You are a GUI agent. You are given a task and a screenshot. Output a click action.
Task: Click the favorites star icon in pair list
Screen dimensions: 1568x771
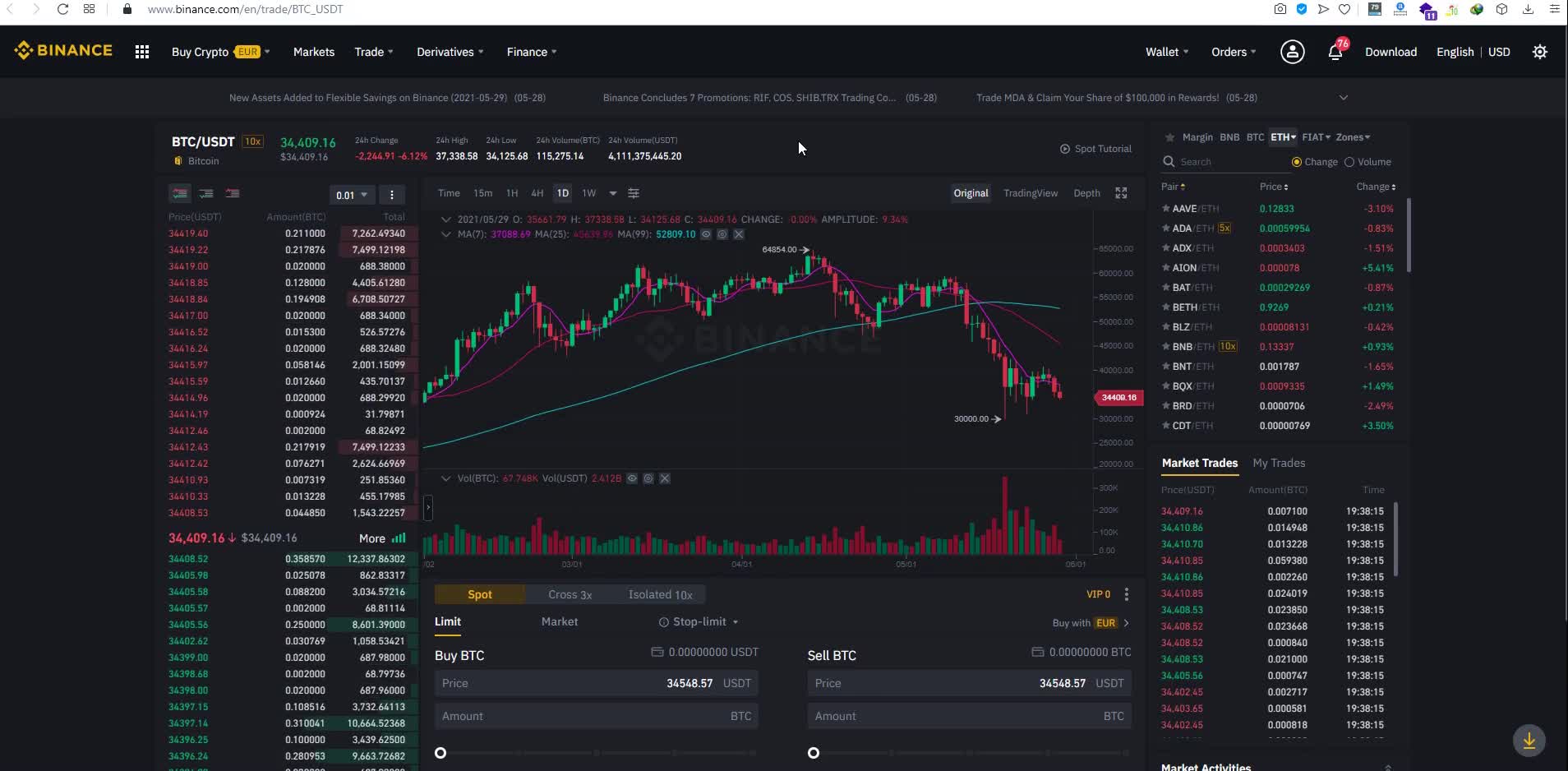pos(1169,137)
